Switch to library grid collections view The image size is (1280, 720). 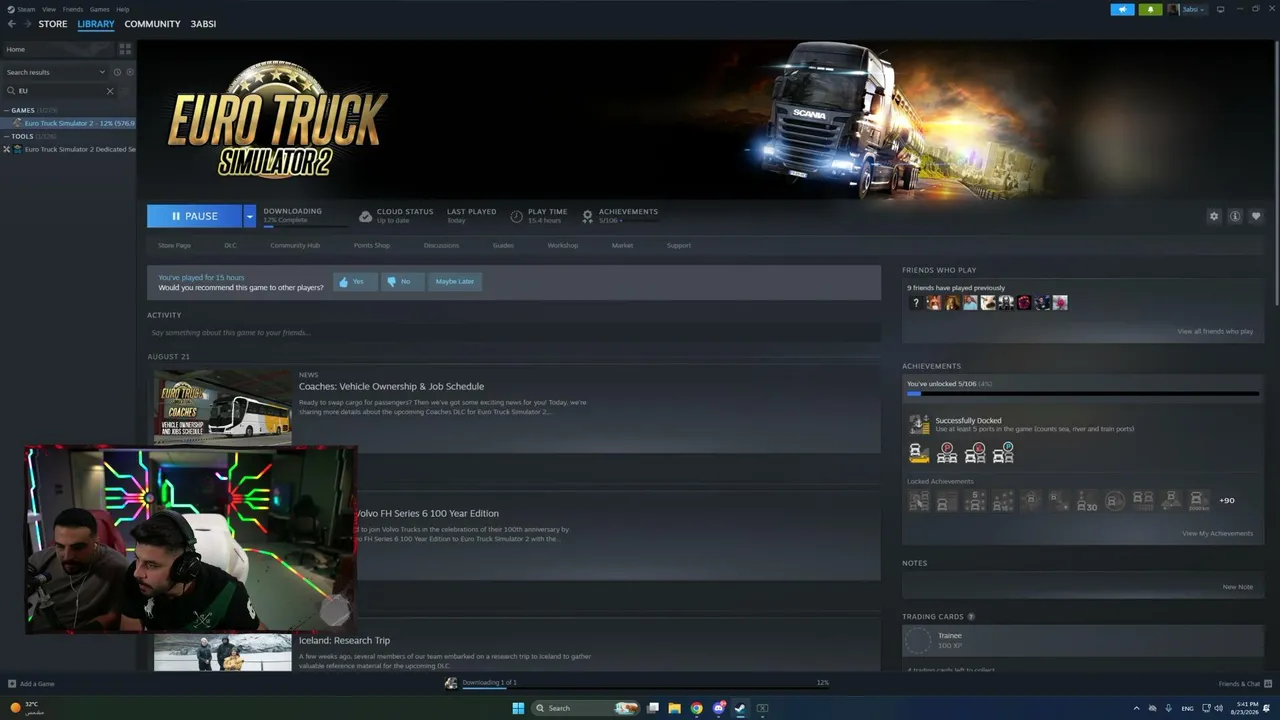click(x=125, y=49)
